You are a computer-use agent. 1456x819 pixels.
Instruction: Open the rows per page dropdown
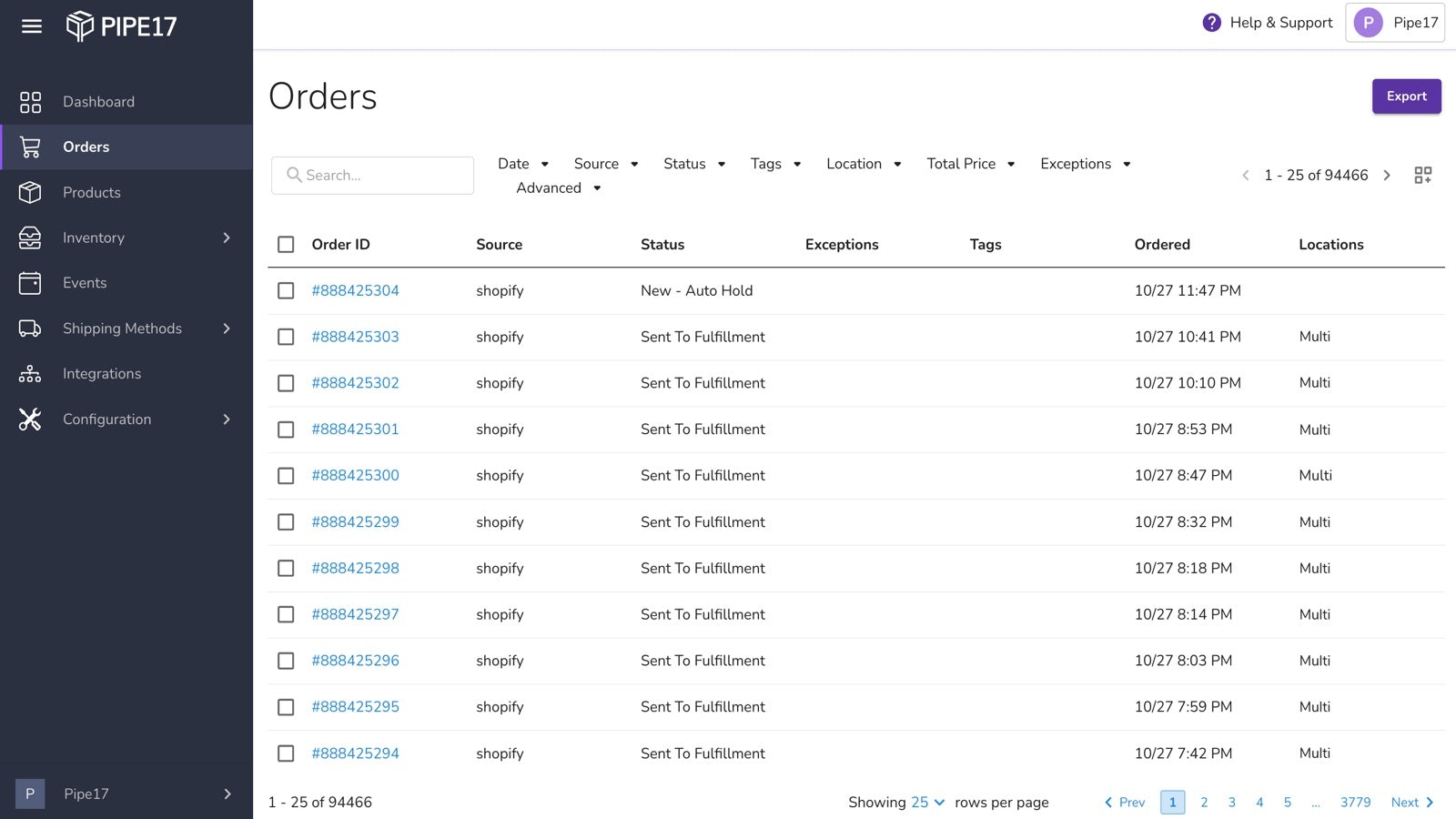coord(926,802)
